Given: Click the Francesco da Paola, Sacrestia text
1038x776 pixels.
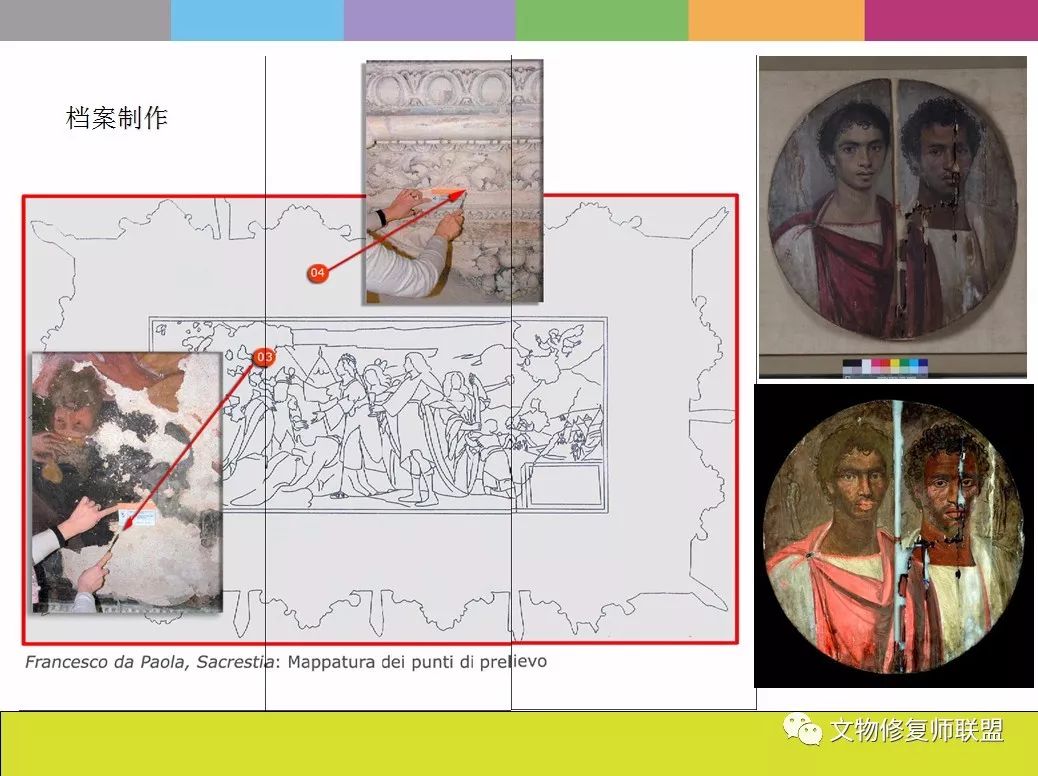Looking at the screenshot, I should [x=149, y=661].
